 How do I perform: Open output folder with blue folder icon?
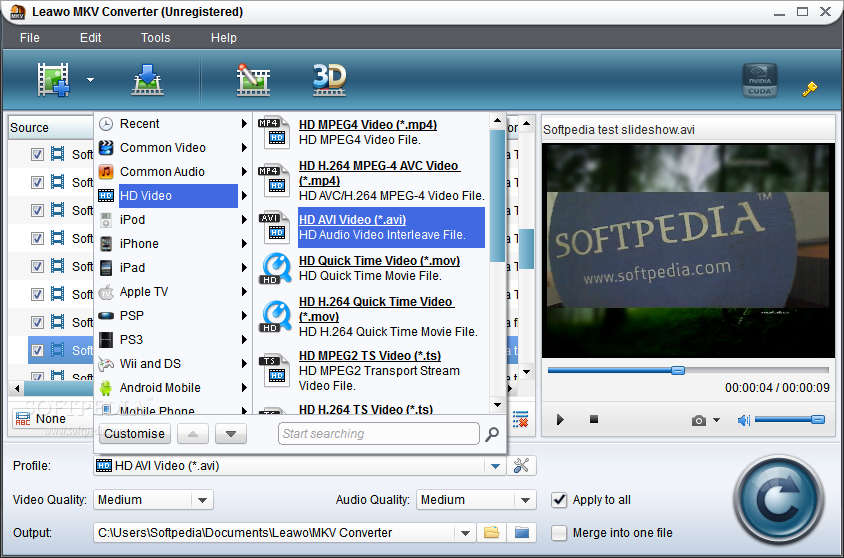tap(522, 533)
